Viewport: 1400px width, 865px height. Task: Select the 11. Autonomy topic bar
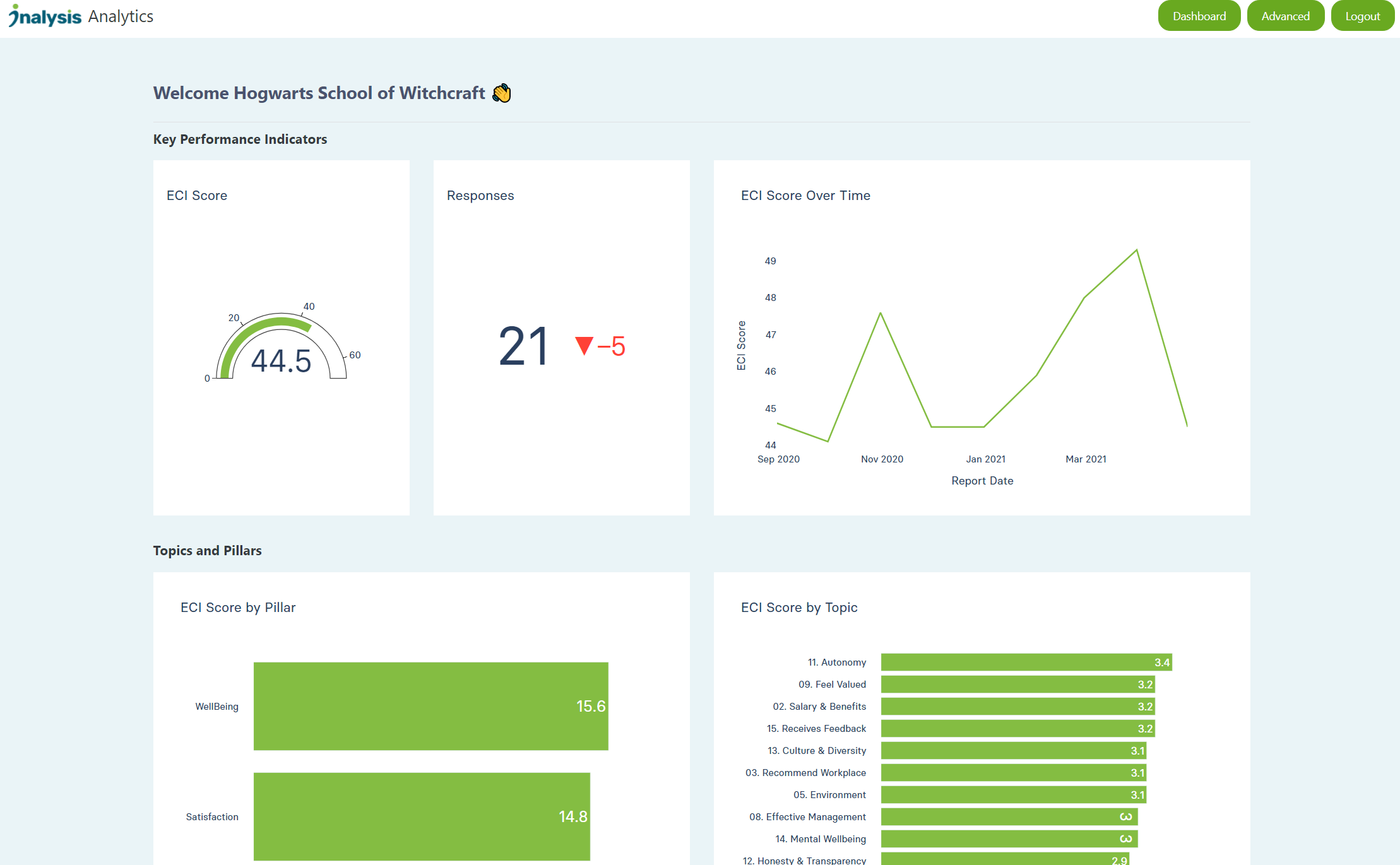1026,662
